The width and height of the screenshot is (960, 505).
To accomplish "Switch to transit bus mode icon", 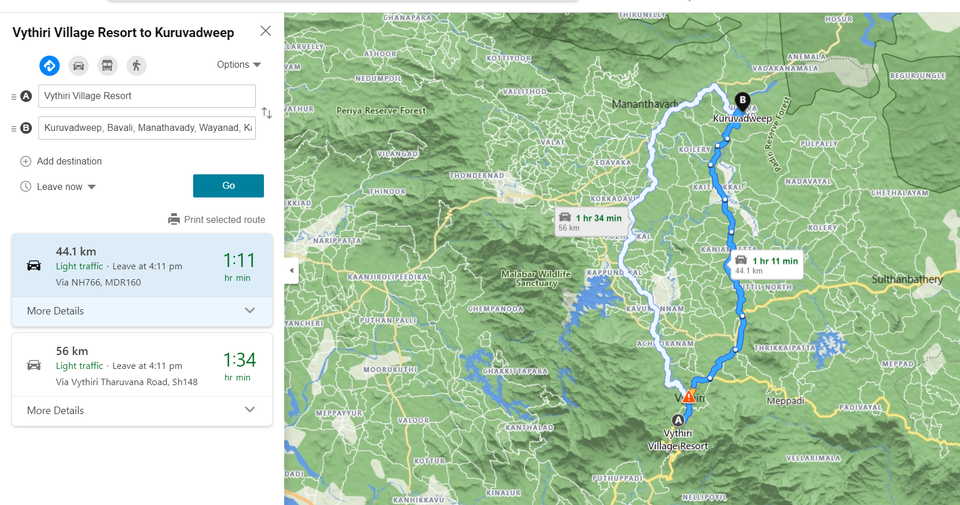I will pos(107,65).
